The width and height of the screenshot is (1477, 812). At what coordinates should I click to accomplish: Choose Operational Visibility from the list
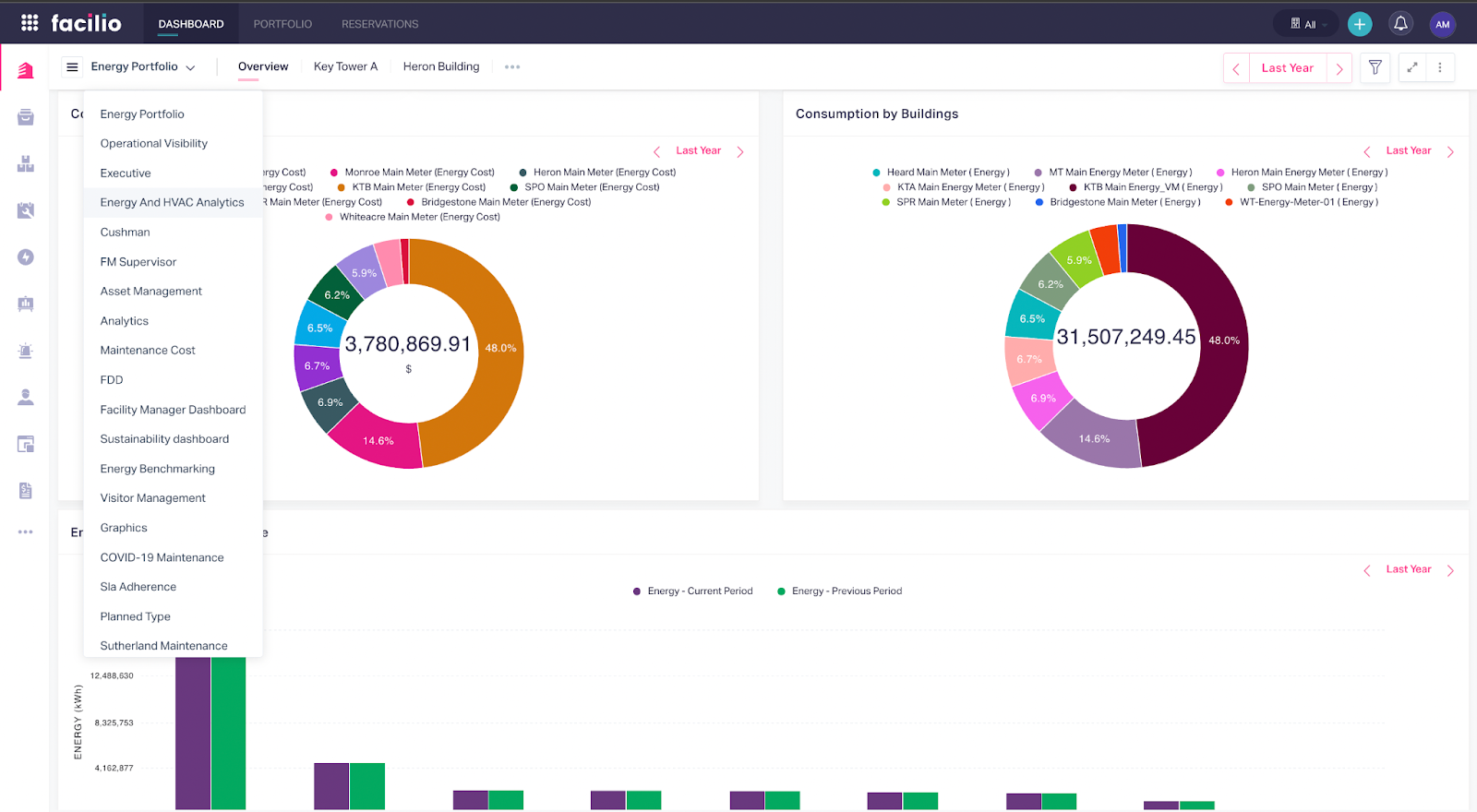[173, 143]
